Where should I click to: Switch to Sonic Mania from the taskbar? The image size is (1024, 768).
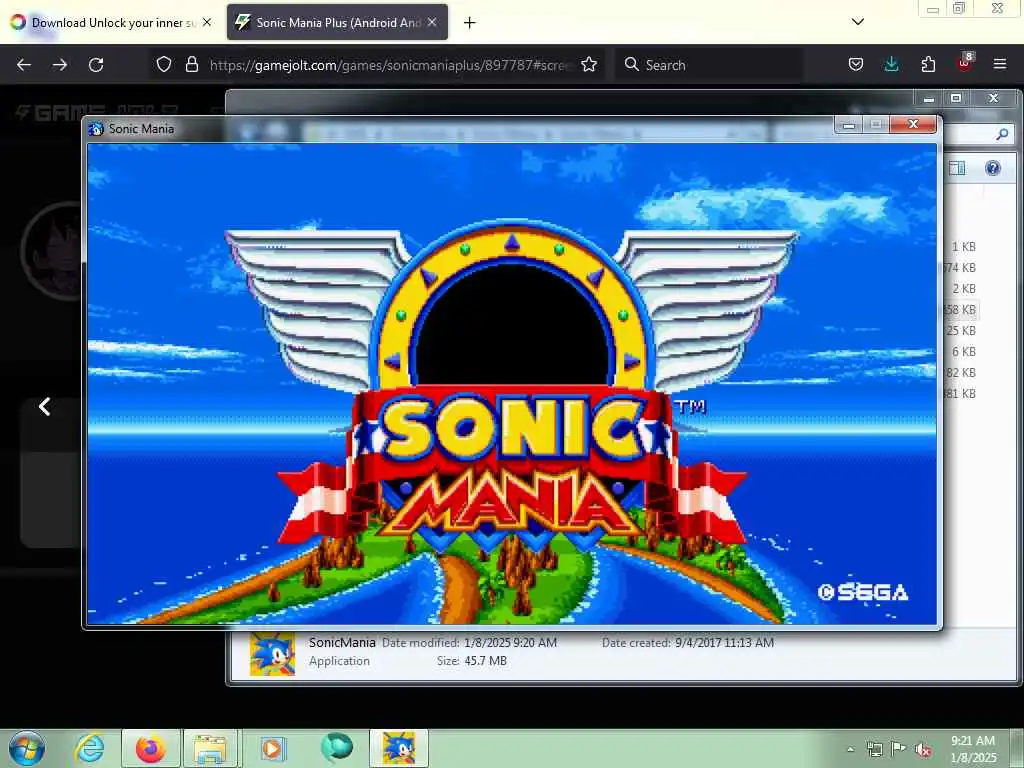click(399, 748)
